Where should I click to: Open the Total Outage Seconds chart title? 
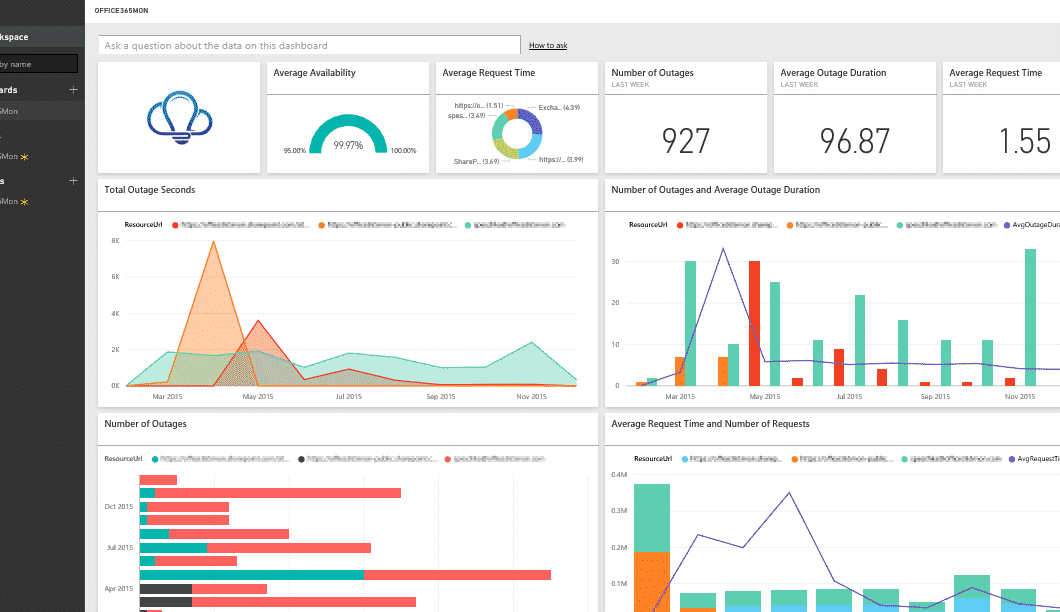pos(149,190)
